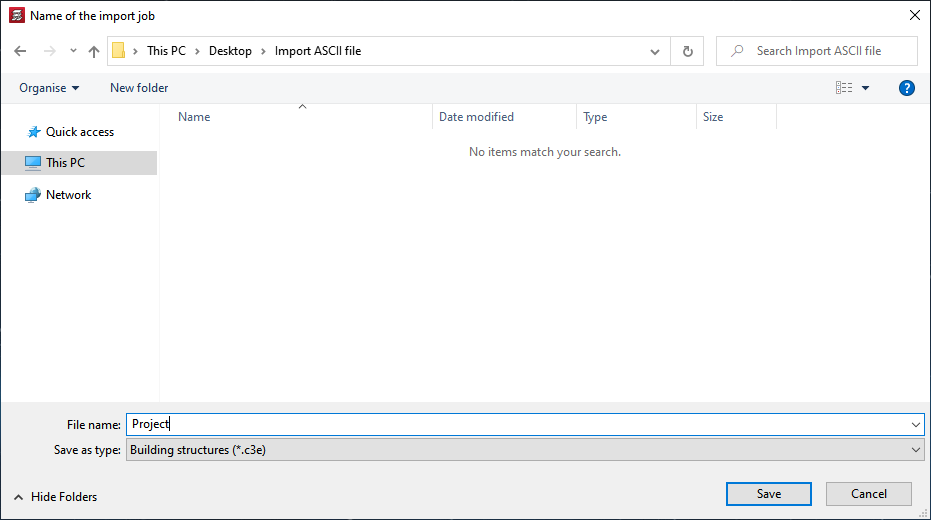
Task: Refresh the Import ASCII file folder
Action: (x=687, y=51)
